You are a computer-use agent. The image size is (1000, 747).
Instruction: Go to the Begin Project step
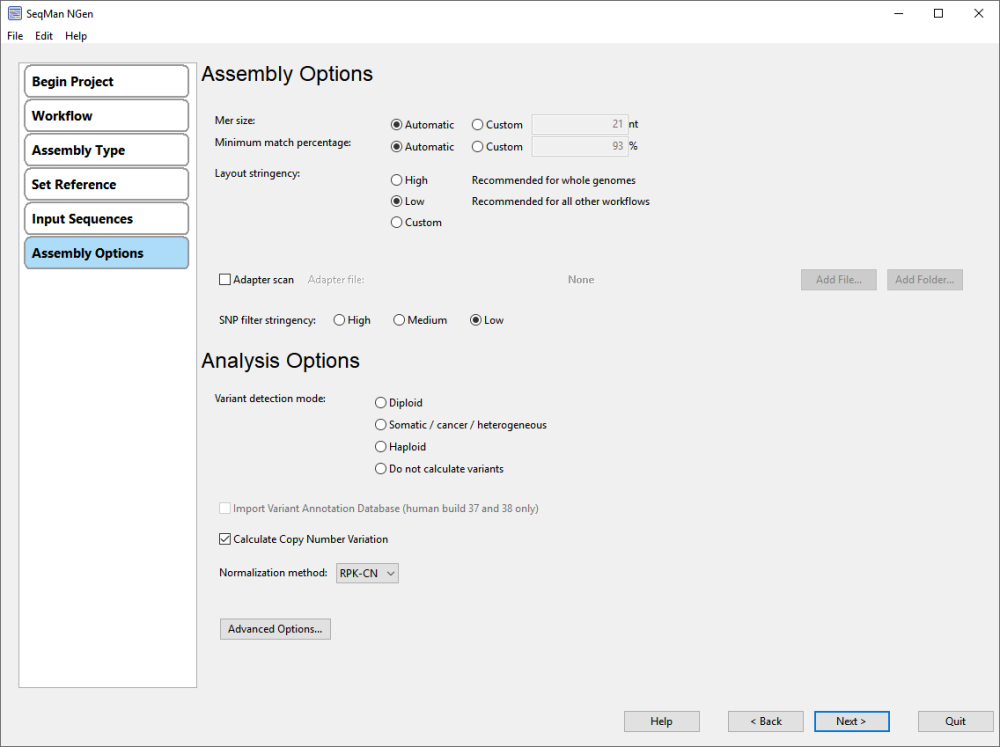(x=107, y=82)
